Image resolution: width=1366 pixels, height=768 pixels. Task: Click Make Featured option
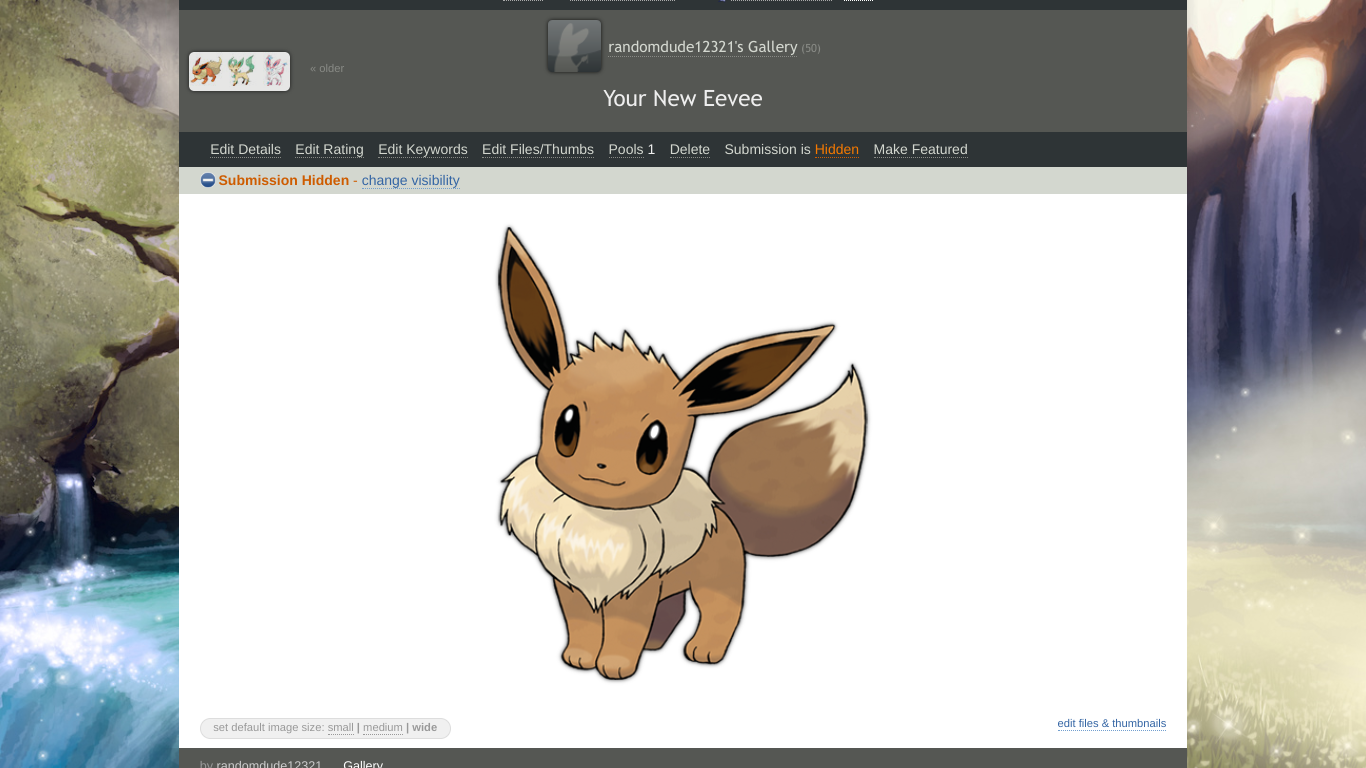920,149
